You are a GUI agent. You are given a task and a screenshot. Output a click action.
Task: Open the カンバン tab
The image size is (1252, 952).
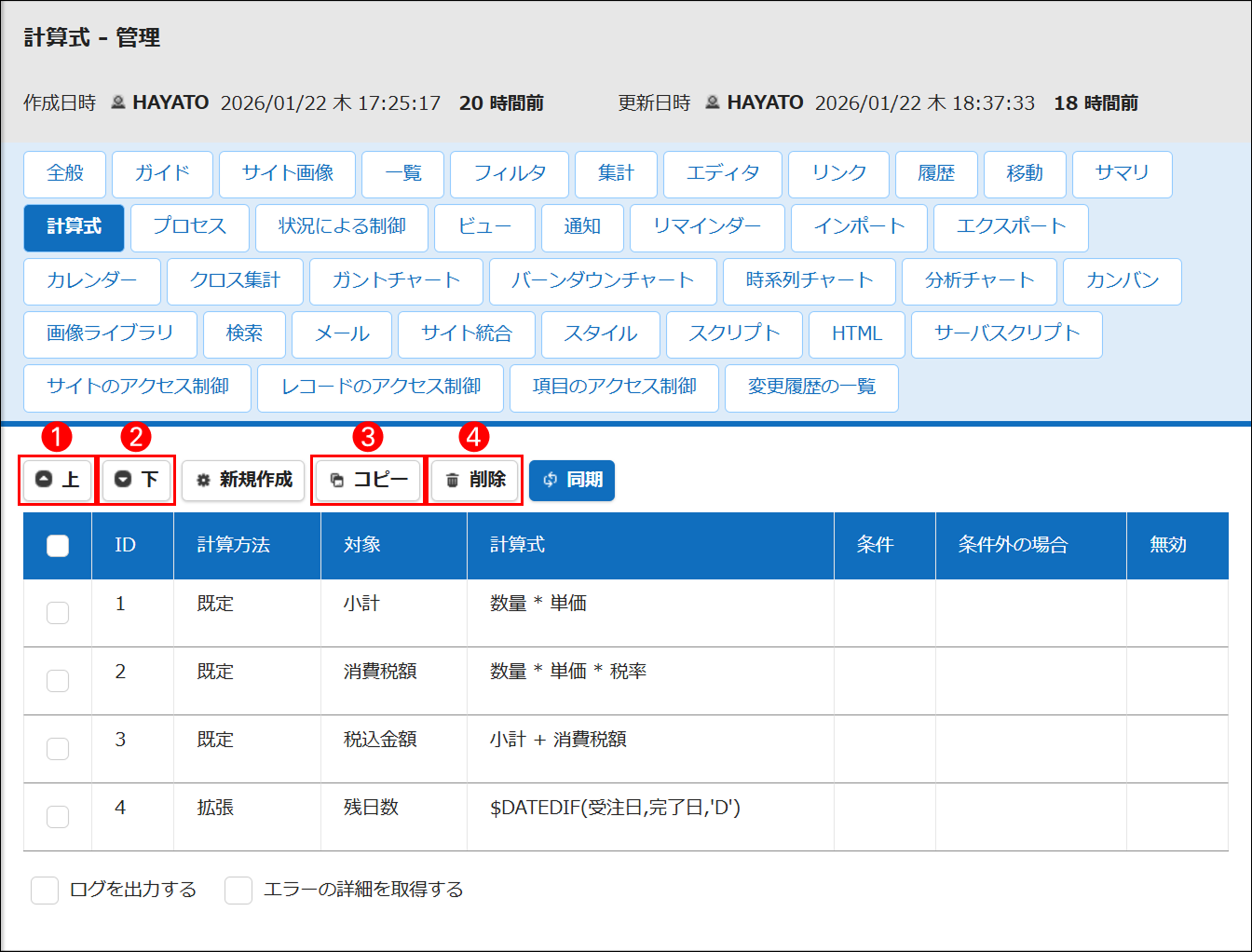click(1123, 281)
